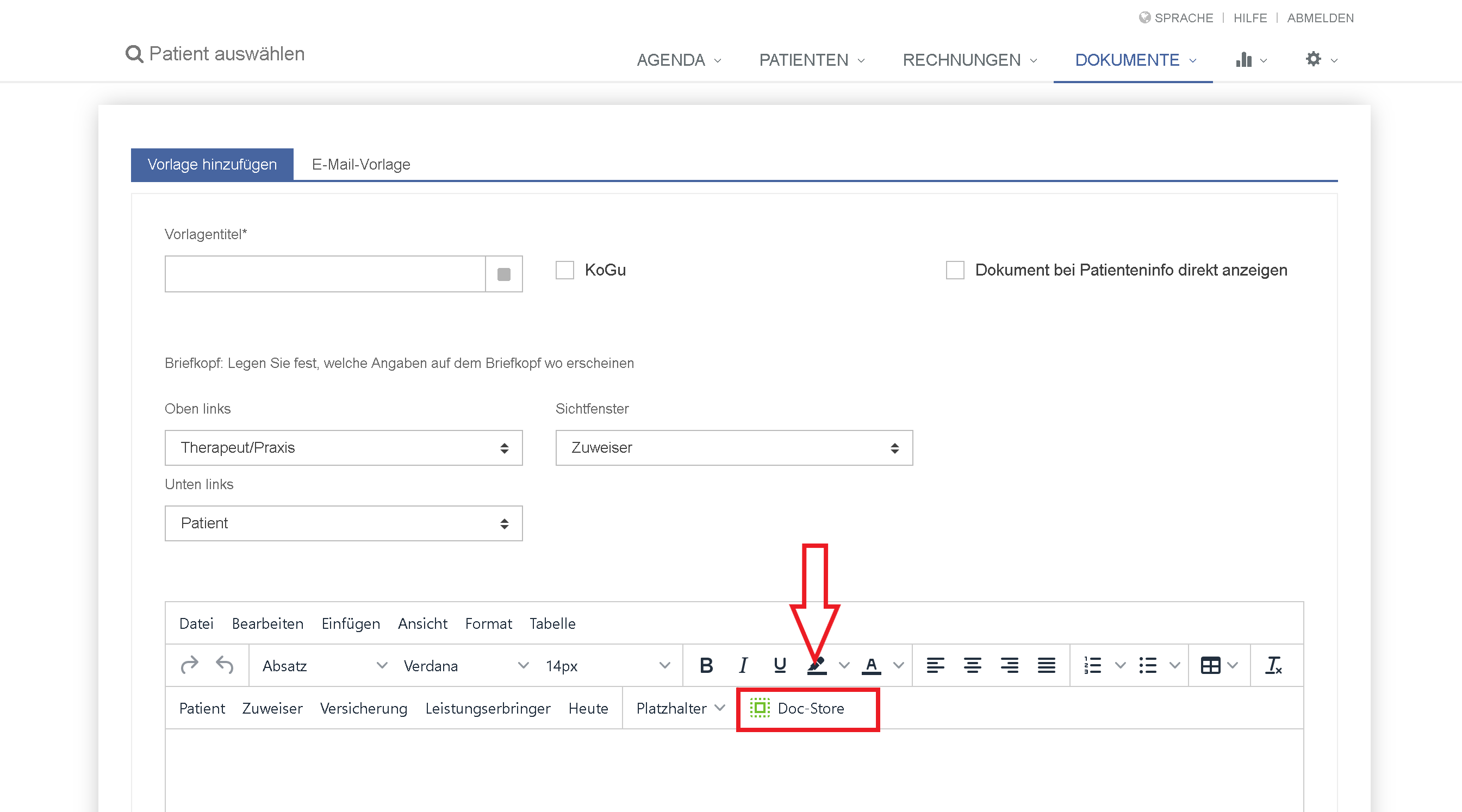Justify text
The width and height of the screenshot is (1462, 812).
click(x=1046, y=665)
